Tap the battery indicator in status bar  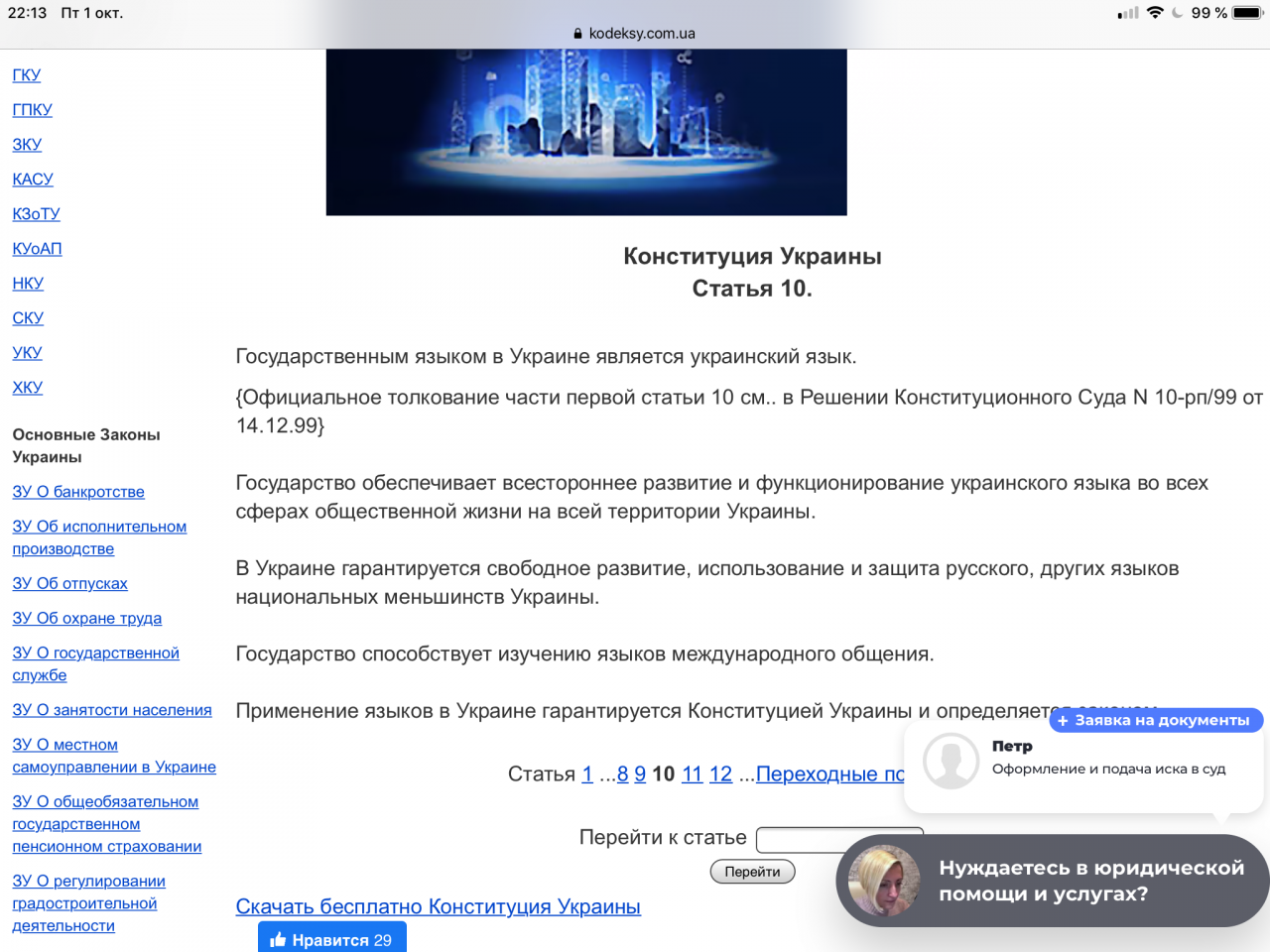point(1248,13)
